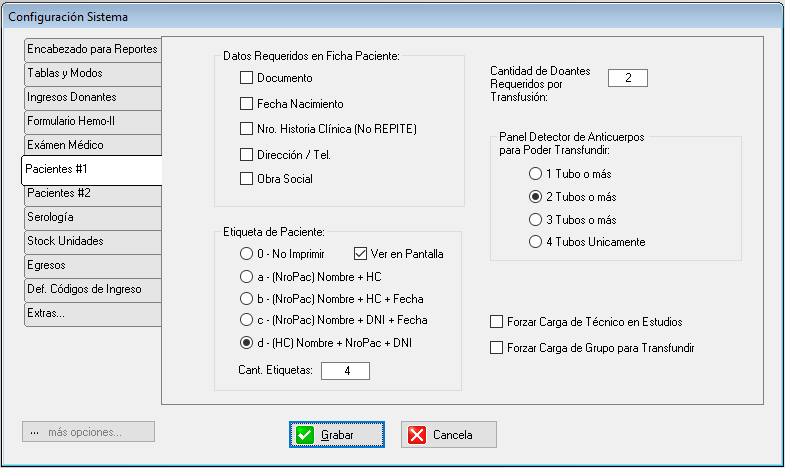This screenshot has width=785, height=468.
Task: Click the Cant. Etiquetas input field
Action: click(x=345, y=371)
